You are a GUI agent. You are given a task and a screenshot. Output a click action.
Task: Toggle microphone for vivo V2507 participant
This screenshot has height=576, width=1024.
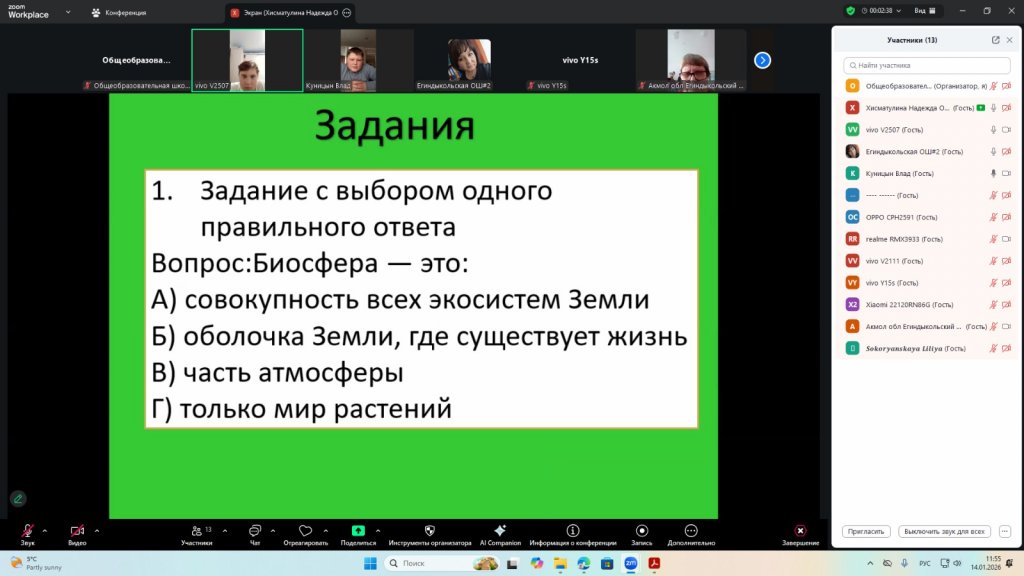pyautogui.click(x=993, y=129)
